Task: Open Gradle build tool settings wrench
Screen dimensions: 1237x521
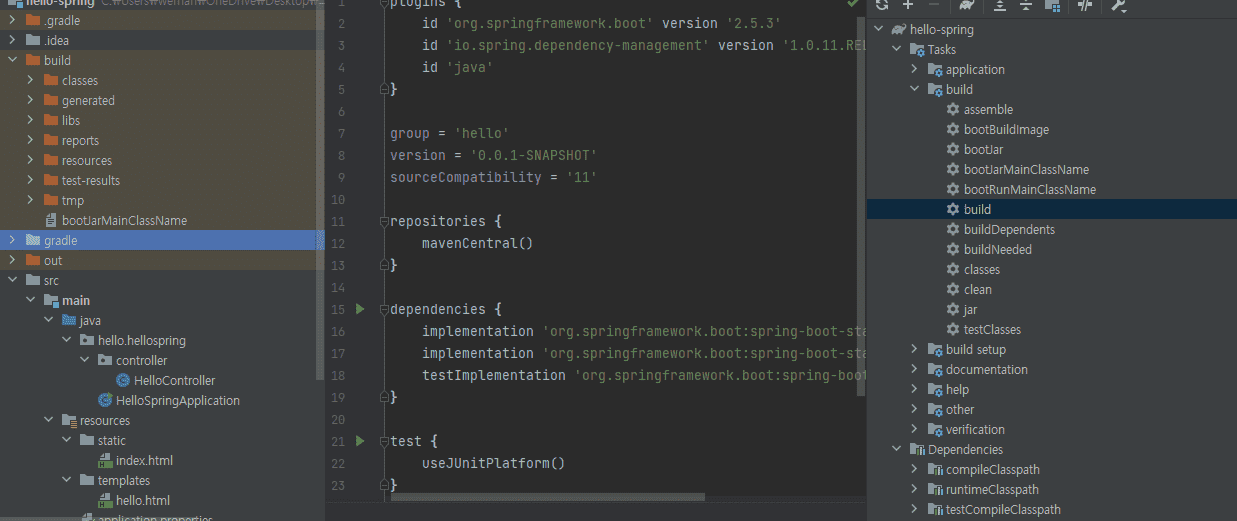Action: 1118,5
